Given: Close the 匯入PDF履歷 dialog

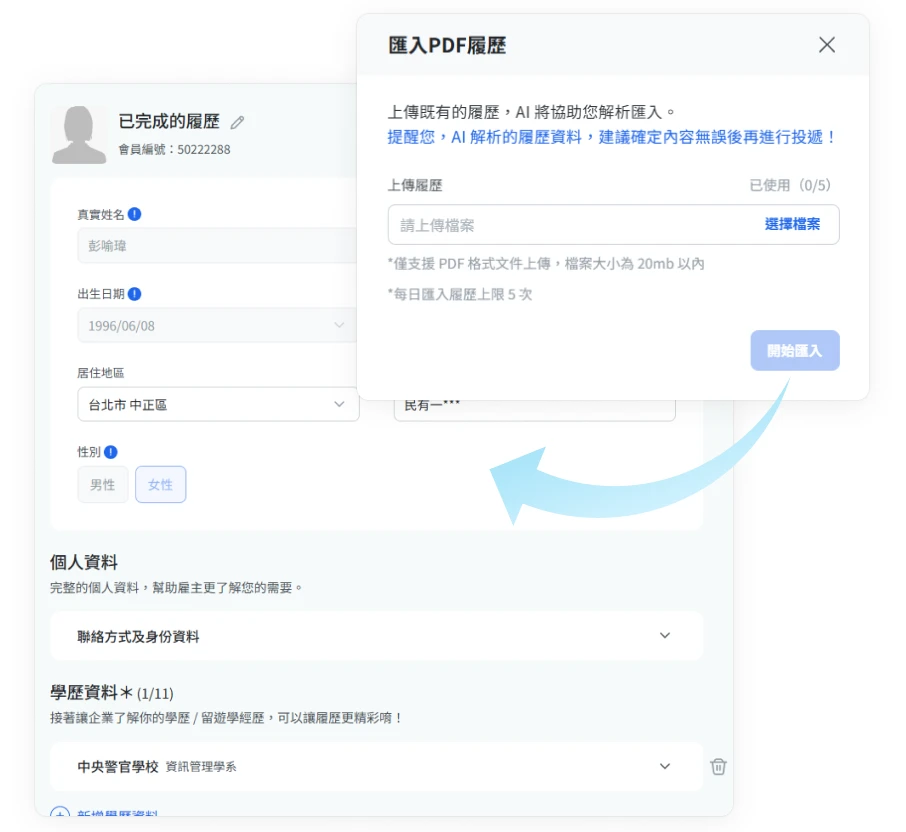Looking at the screenshot, I should [x=827, y=44].
